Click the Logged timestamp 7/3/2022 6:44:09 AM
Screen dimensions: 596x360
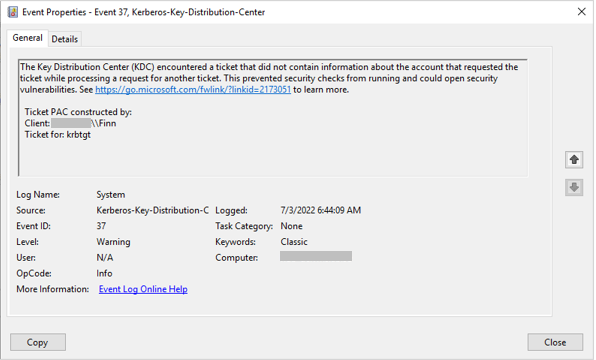(x=321, y=211)
